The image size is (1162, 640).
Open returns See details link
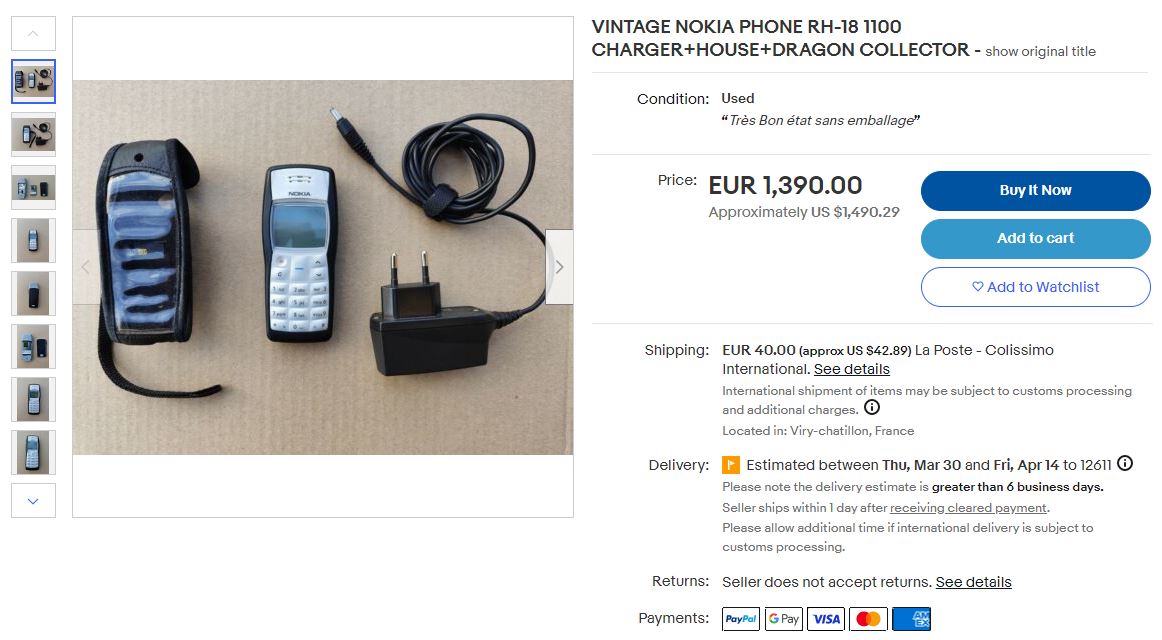(x=973, y=582)
